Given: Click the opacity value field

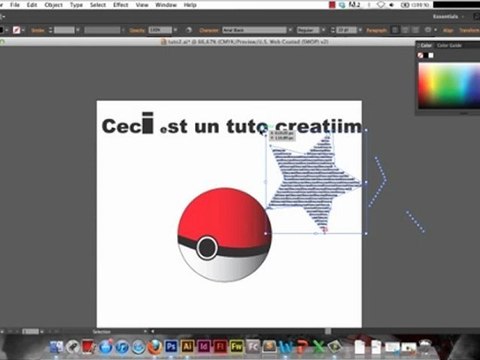Looking at the screenshot, I should pos(160,30).
